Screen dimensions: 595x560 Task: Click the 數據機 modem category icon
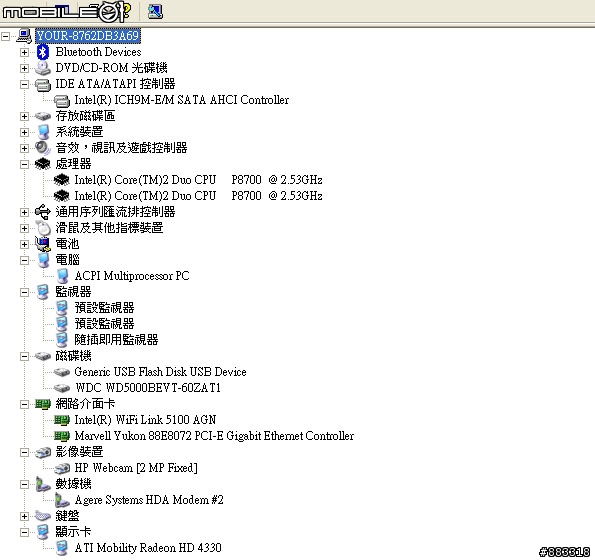click(x=43, y=484)
